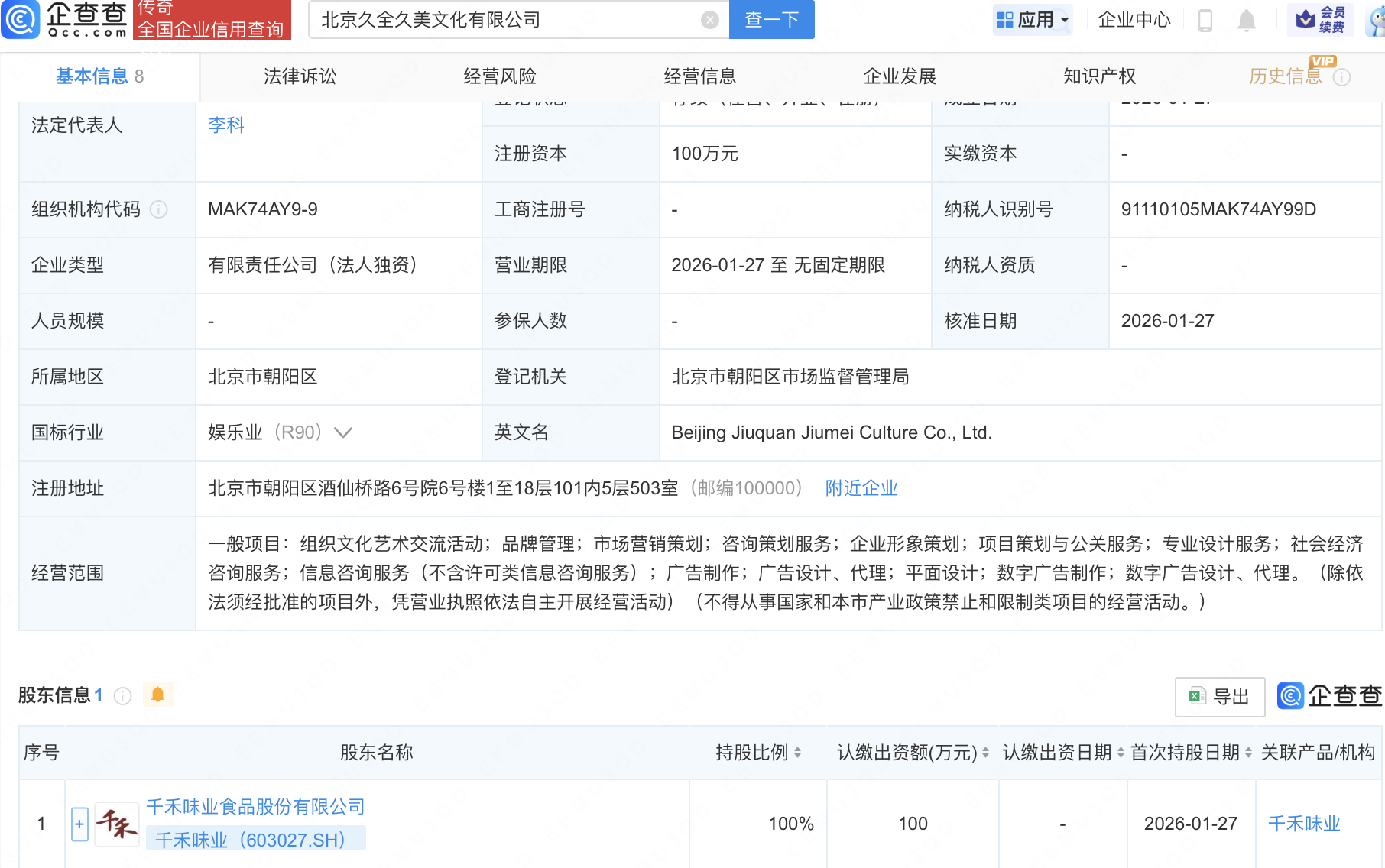This screenshot has height=868, width=1385.
Task: Toggle sorting on the 持股比例 column
Action: click(x=800, y=752)
